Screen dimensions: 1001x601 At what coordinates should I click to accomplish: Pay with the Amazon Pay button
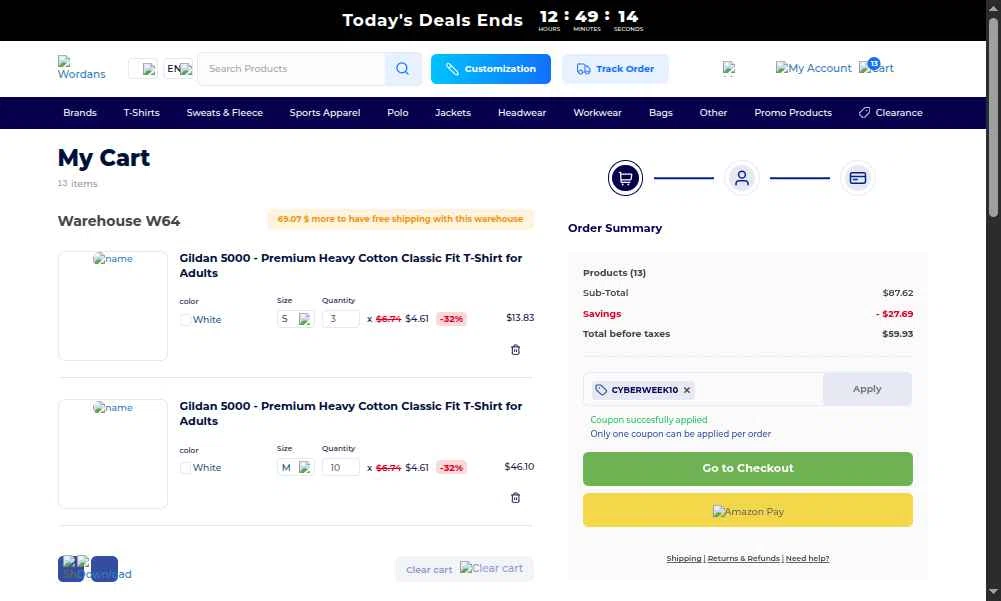pos(748,510)
